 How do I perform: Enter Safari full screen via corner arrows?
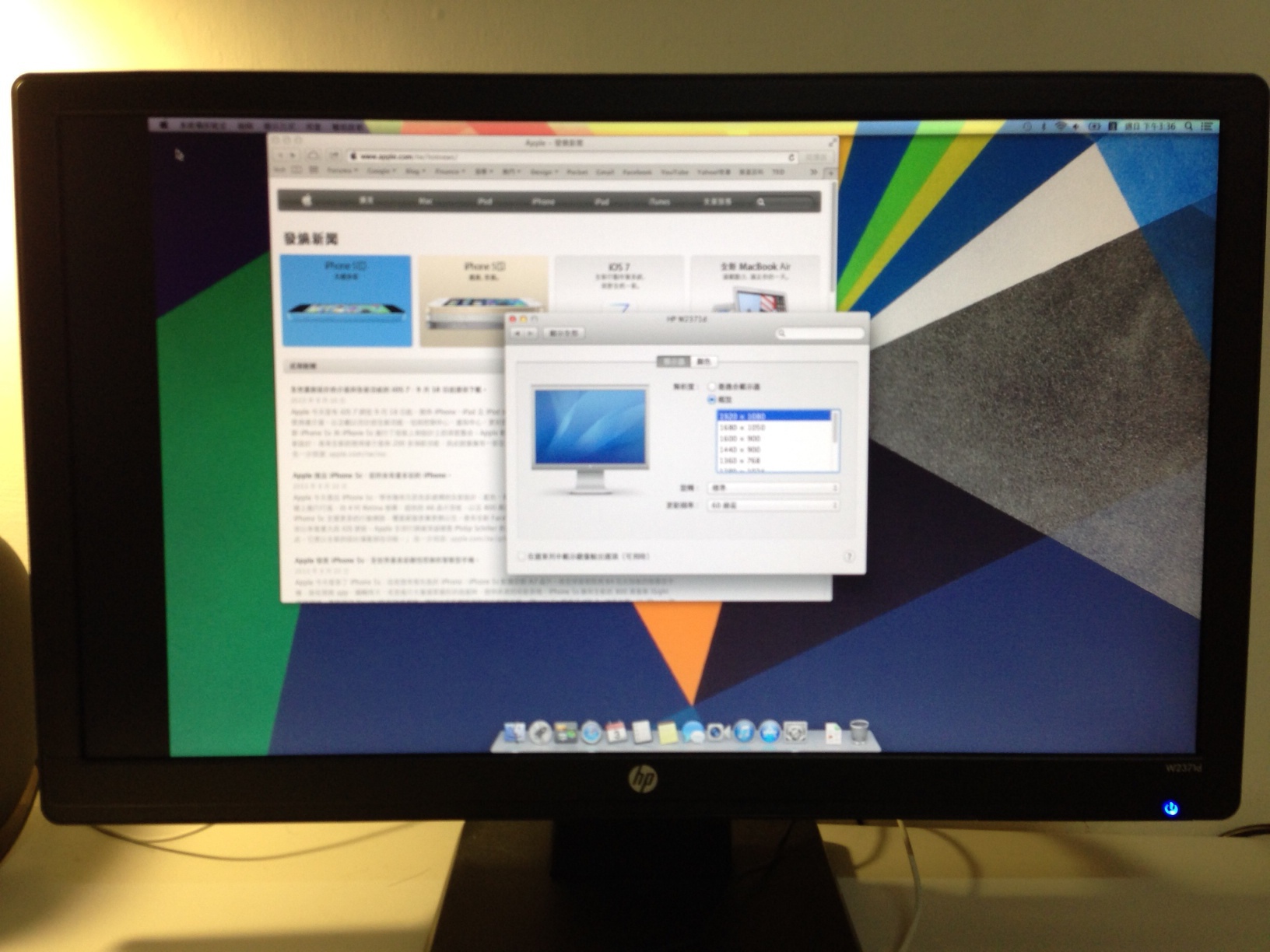tap(832, 142)
